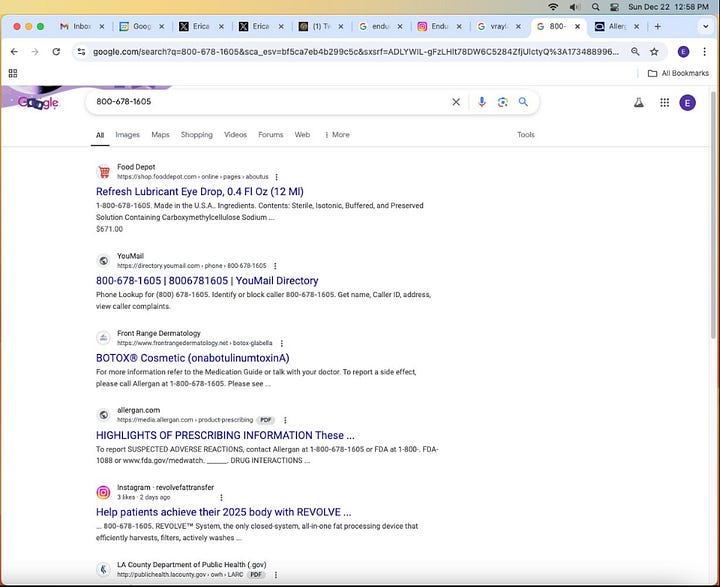The image size is (720, 587).
Task: Open Chrome profile avatar E in toolbar
Action: point(683,52)
